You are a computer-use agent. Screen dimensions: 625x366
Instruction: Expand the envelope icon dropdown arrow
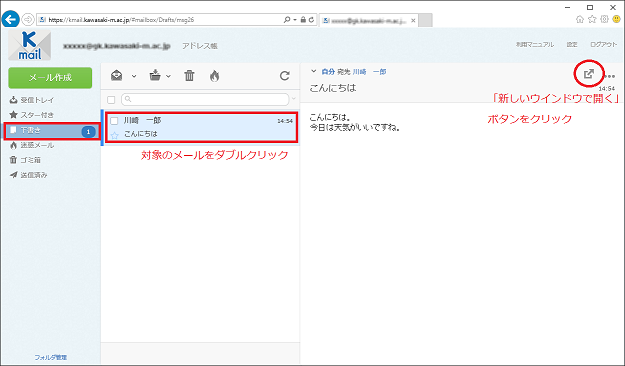tap(134, 76)
